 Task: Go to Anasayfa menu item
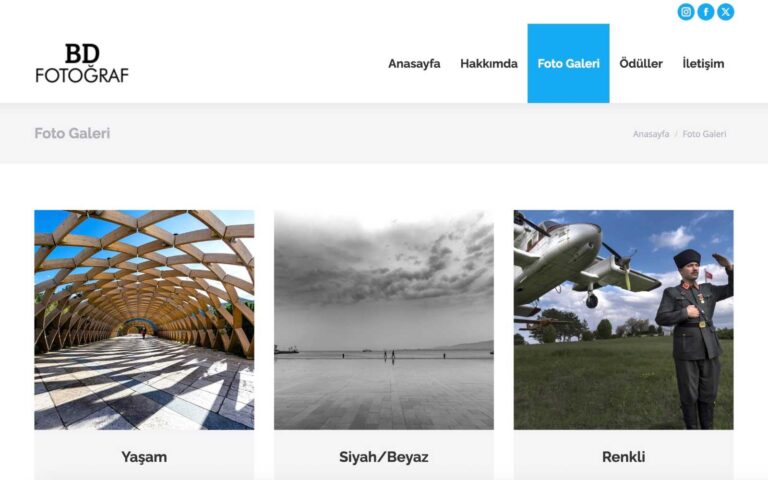pos(414,64)
